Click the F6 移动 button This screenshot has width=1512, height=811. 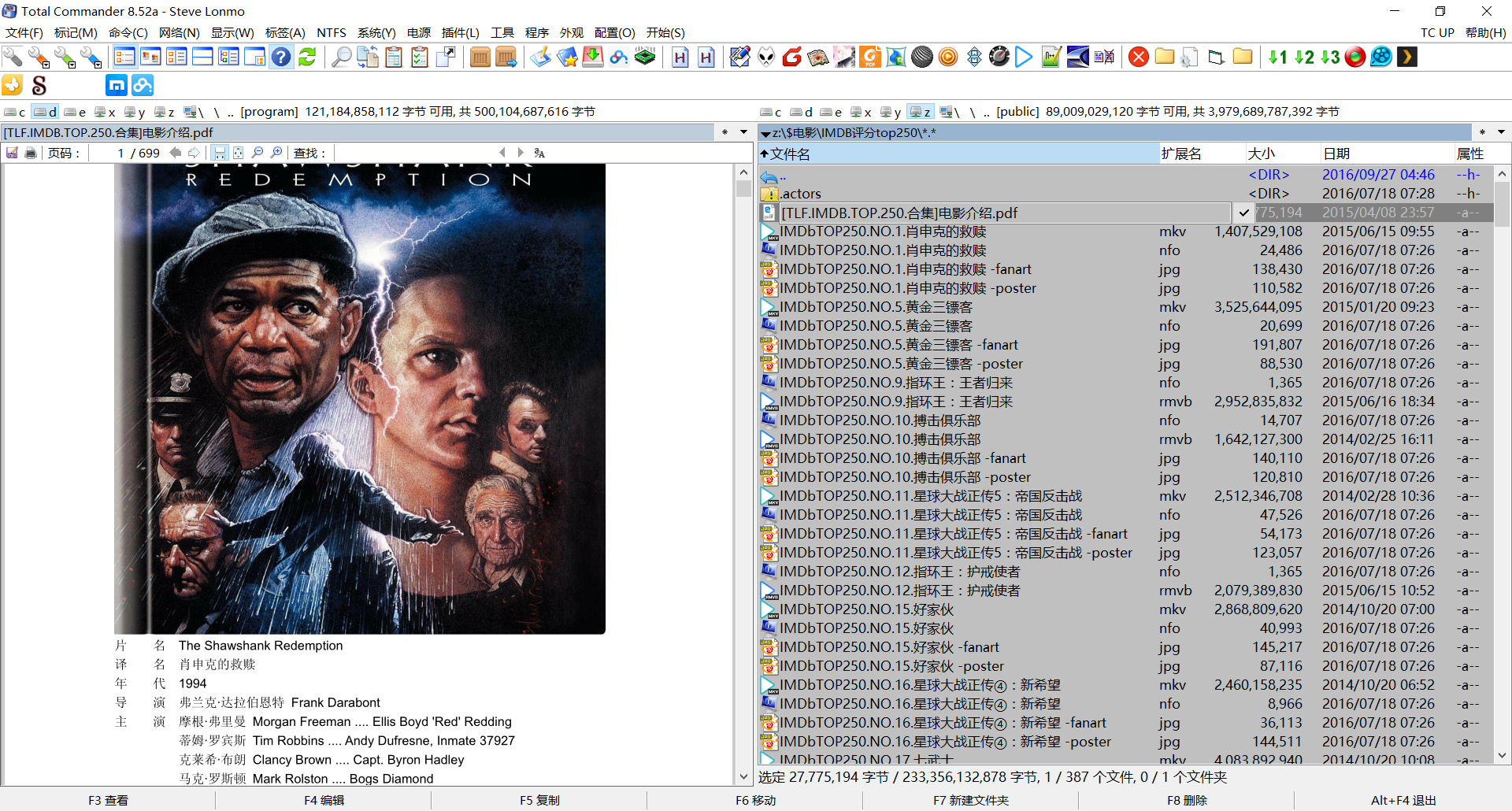755,800
